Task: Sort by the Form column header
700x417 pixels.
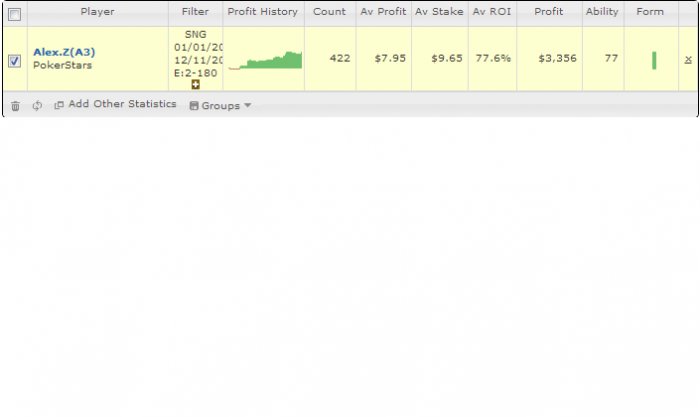Action: (650, 12)
